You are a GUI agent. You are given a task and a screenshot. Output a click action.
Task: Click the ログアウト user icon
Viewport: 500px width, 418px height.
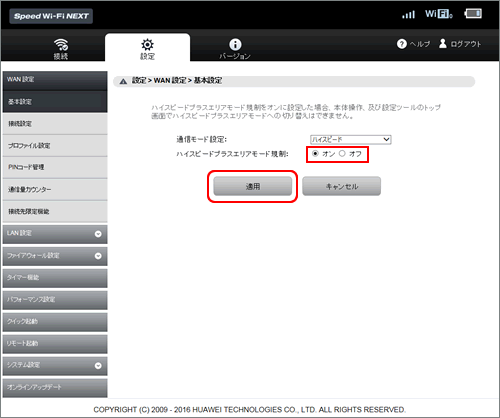[443, 43]
